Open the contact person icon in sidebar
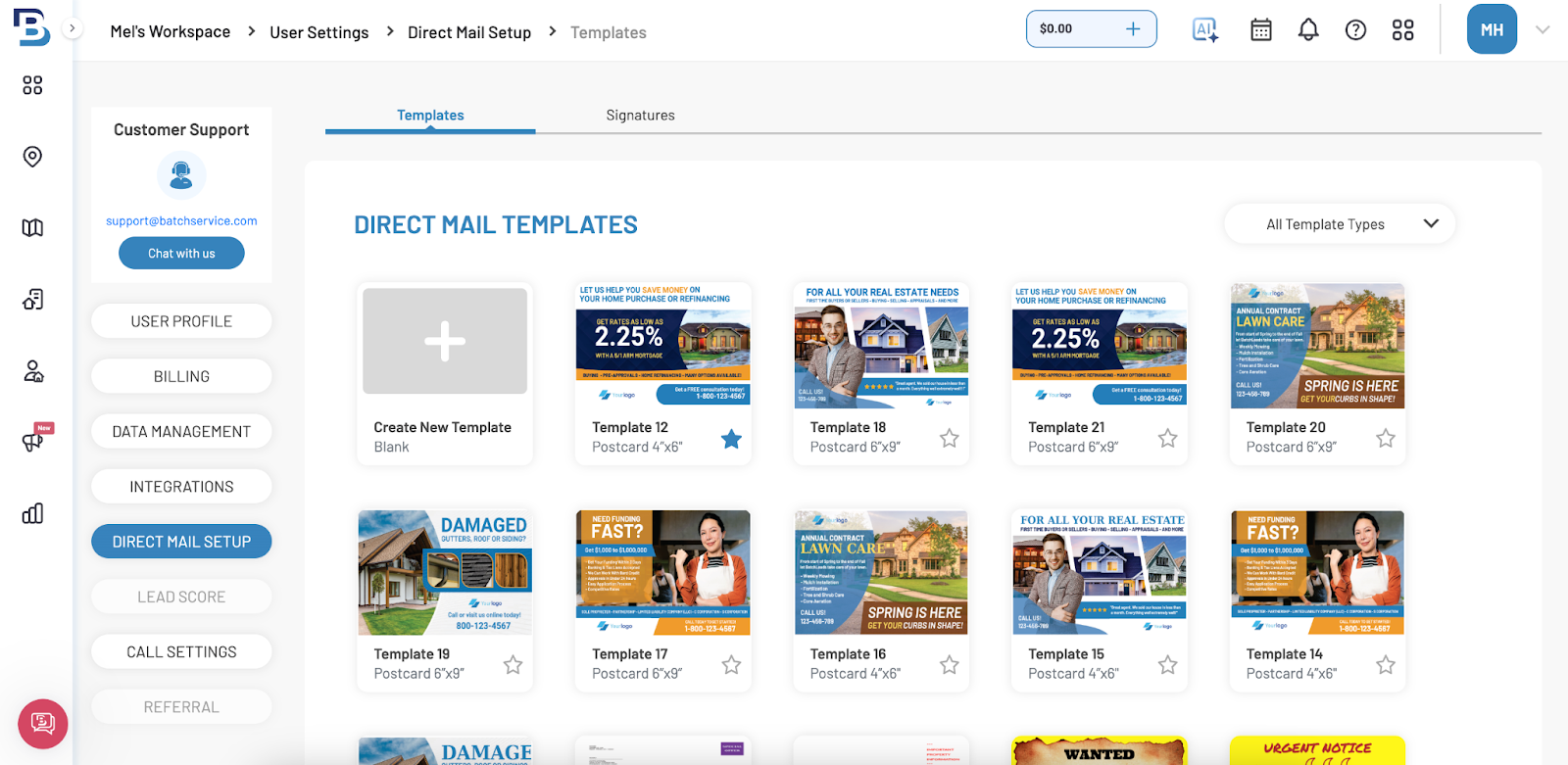1568x765 pixels. 32,370
